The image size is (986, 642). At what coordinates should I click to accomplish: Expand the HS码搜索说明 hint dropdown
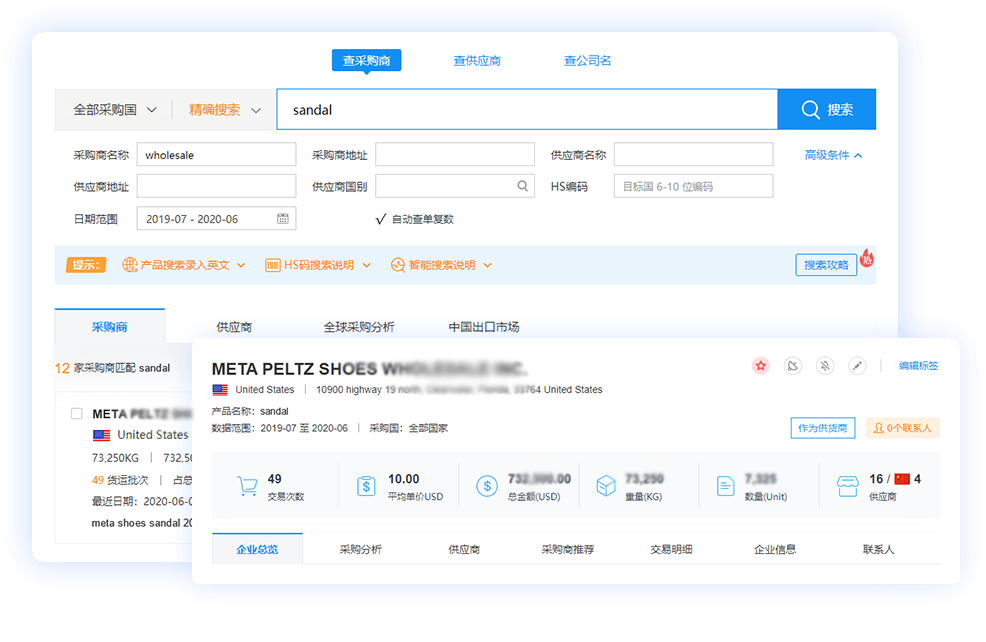[318, 265]
